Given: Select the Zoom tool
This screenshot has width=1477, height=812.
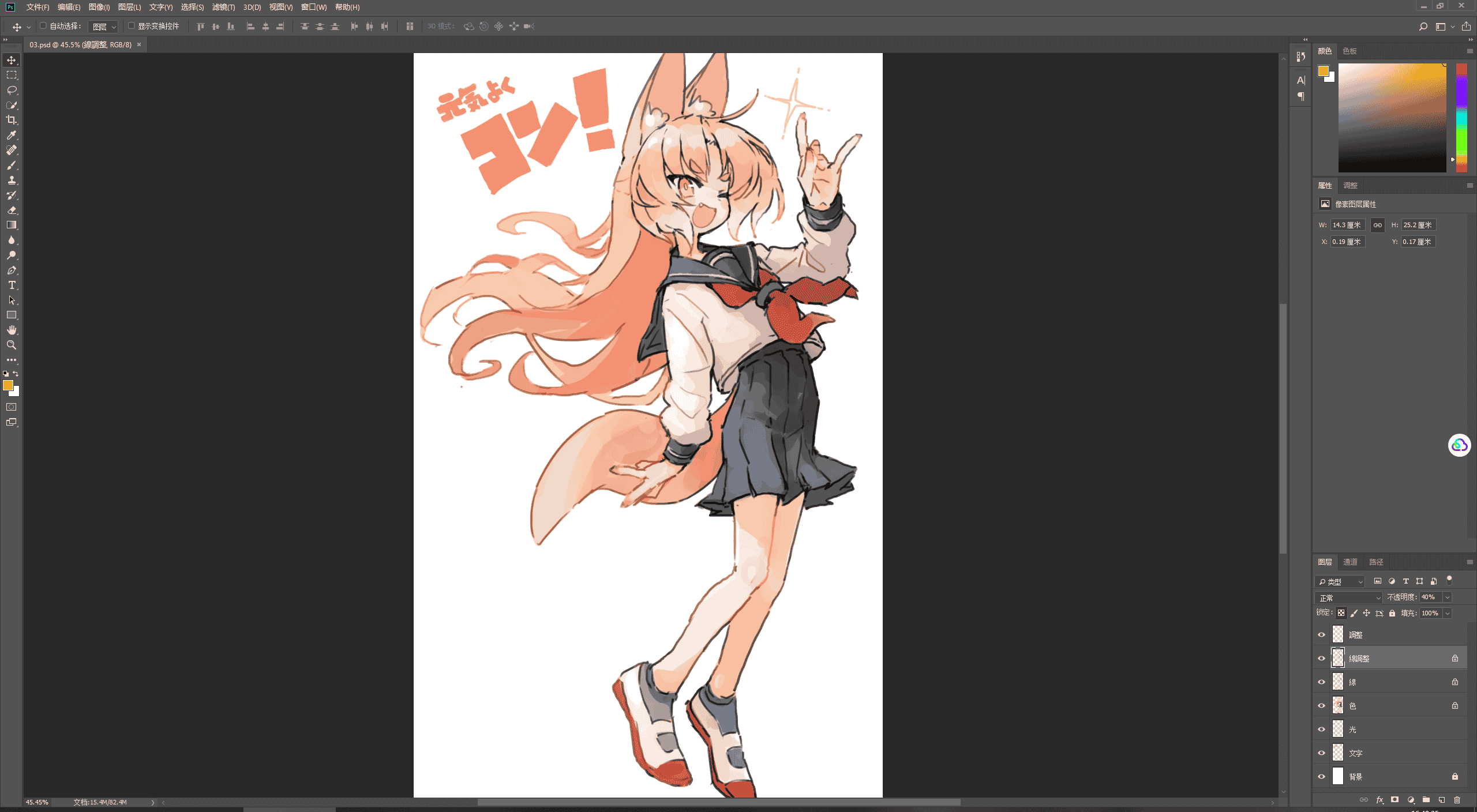Looking at the screenshot, I should 12,345.
